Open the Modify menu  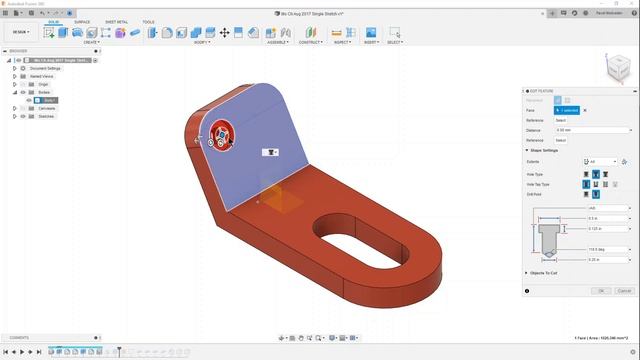point(202,42)
